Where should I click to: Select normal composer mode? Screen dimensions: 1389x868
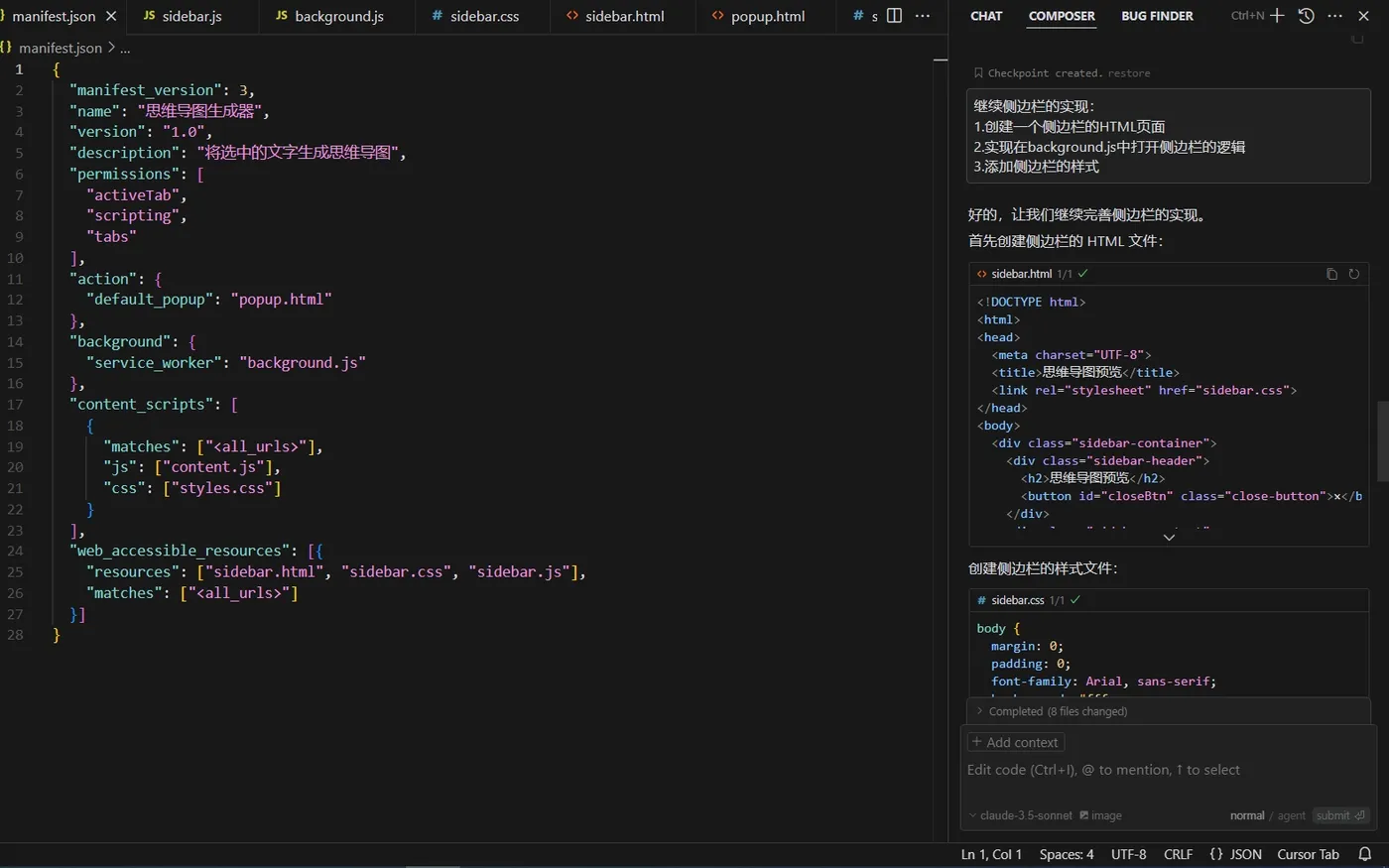(x=1247, y=815)
